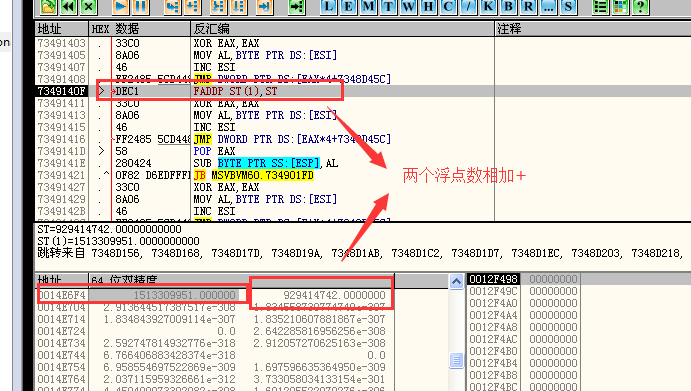Close the debugged program with the X icon
Viewport: 691px width, 391px height.
click(89, 7)
